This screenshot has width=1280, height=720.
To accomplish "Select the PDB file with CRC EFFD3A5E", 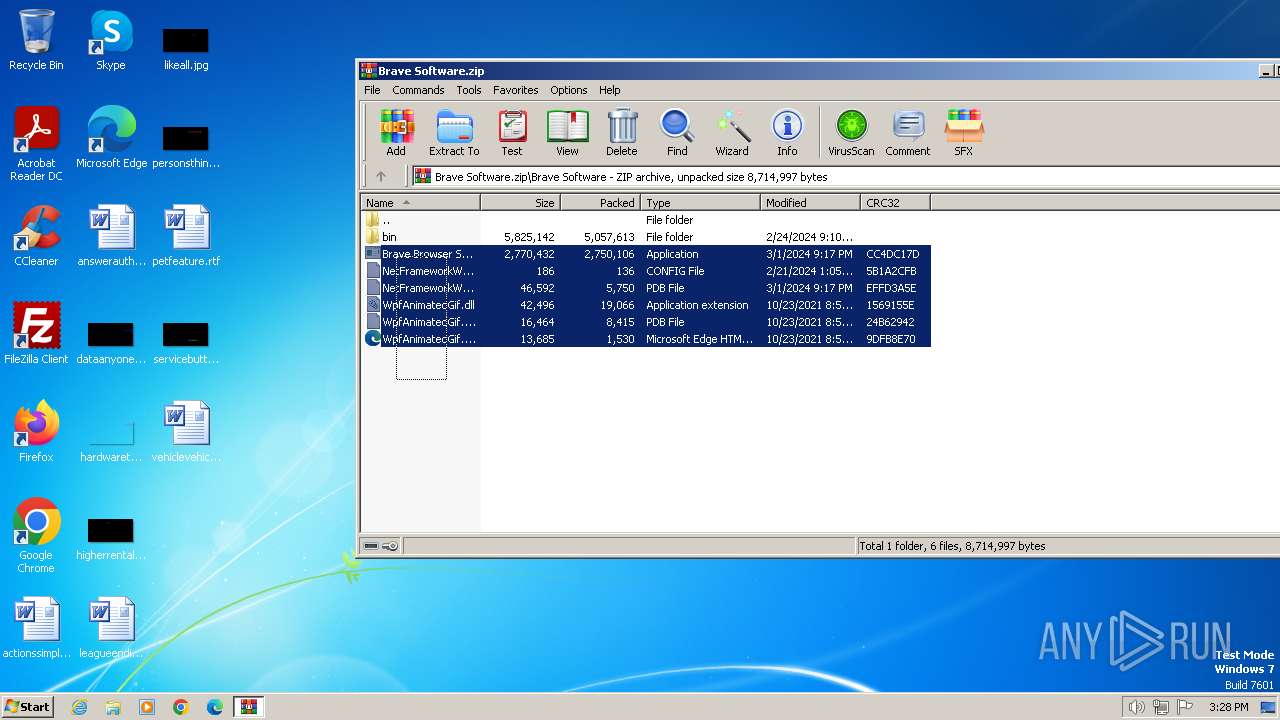I will 646,288.
